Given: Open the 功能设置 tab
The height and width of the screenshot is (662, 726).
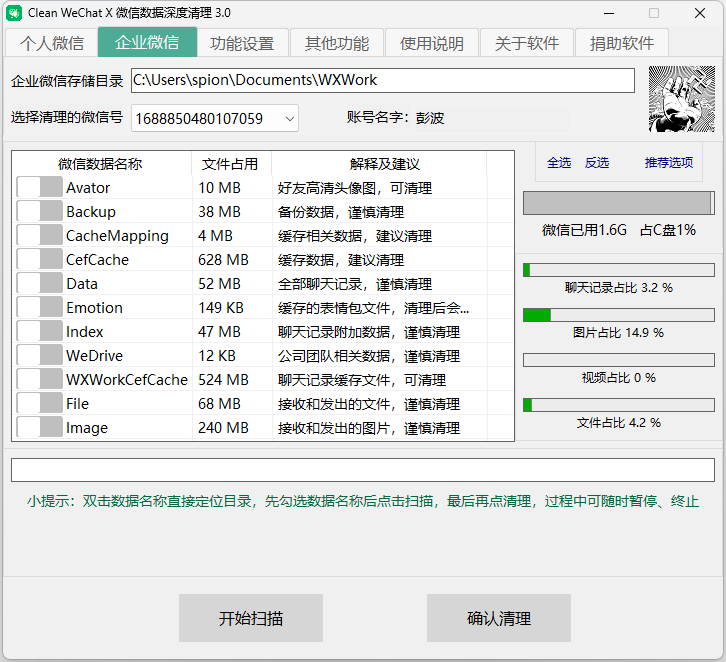Looking at the screenshot, I should [x=242, y=43].
